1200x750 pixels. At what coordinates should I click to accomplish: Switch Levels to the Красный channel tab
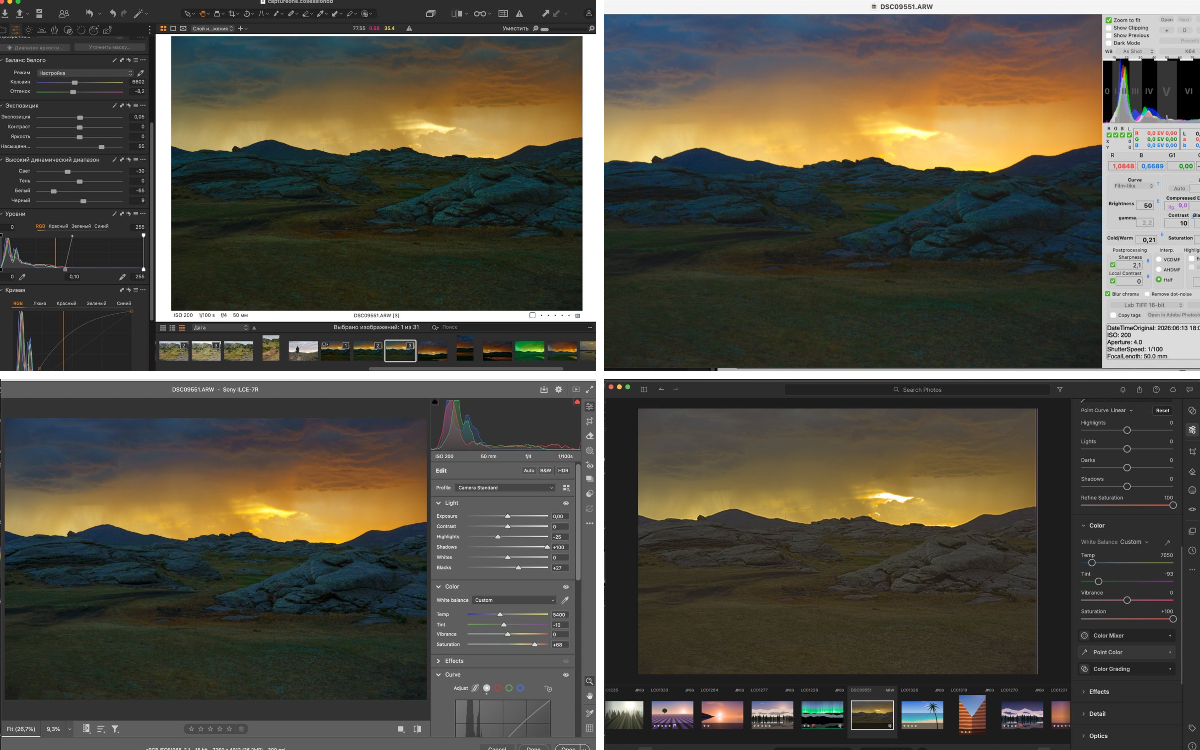point(58,226)
